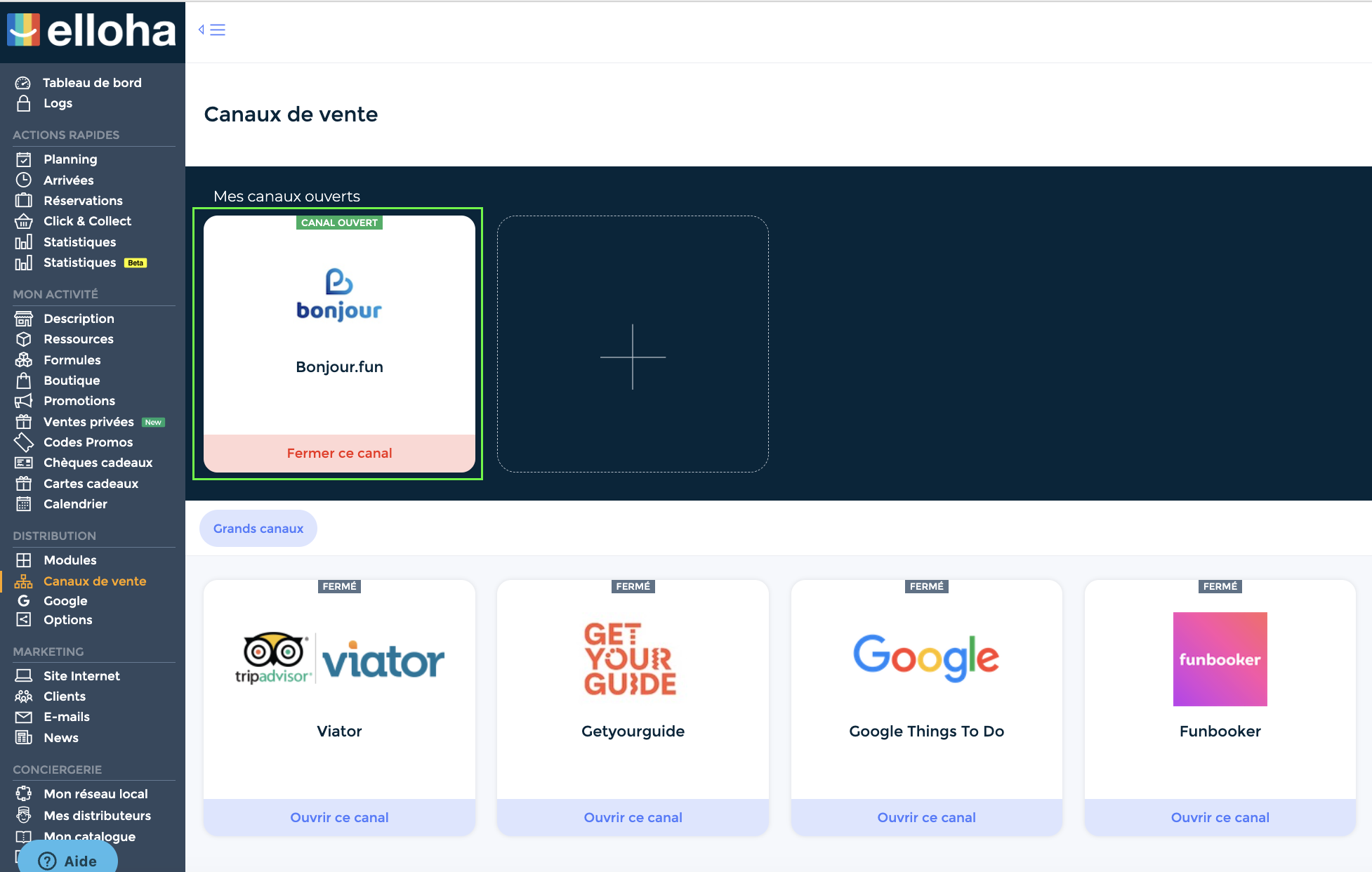Select the Grands canaux tab
The image size is (1372, 872).
click(x=258, y=529)
